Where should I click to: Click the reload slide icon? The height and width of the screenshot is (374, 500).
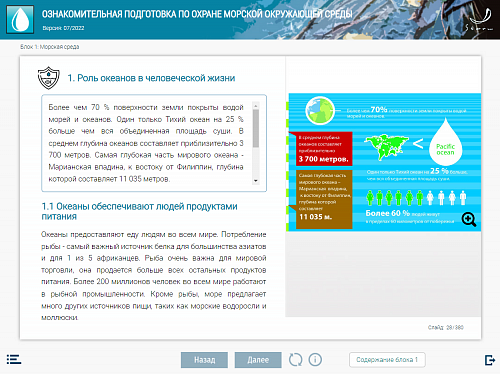tap(295, 360)
